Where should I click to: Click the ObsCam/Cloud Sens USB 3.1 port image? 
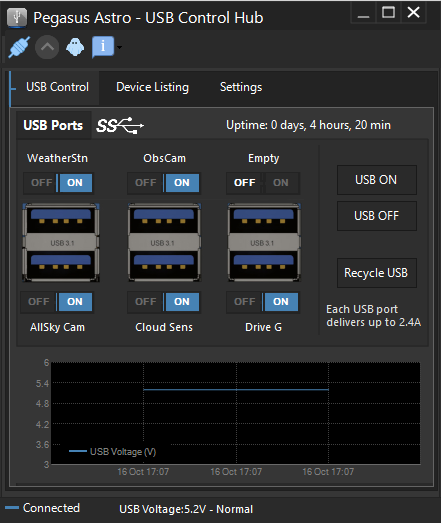(164, 243)
